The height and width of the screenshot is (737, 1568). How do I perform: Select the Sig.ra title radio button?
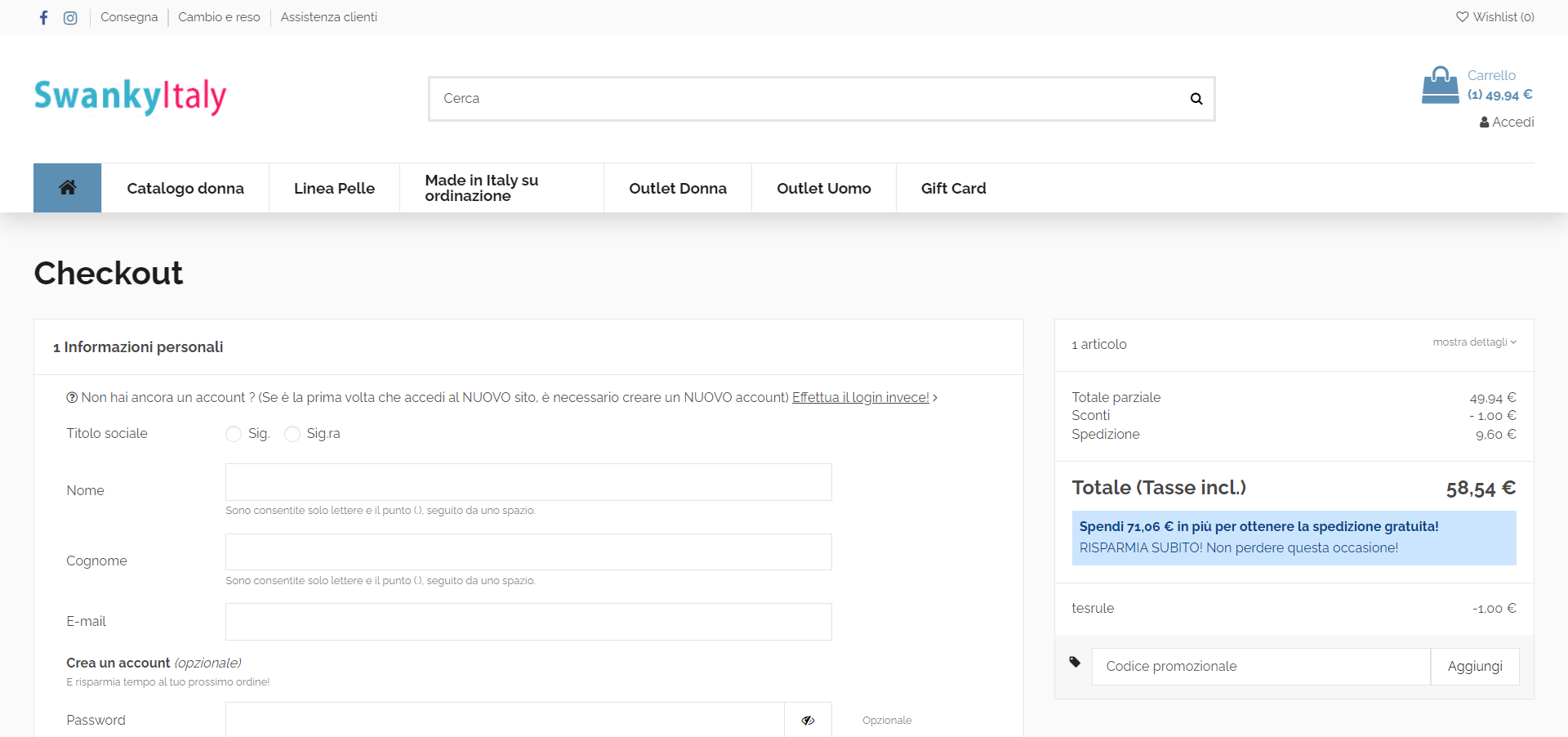pyautogui.click(x=292, y=434)
